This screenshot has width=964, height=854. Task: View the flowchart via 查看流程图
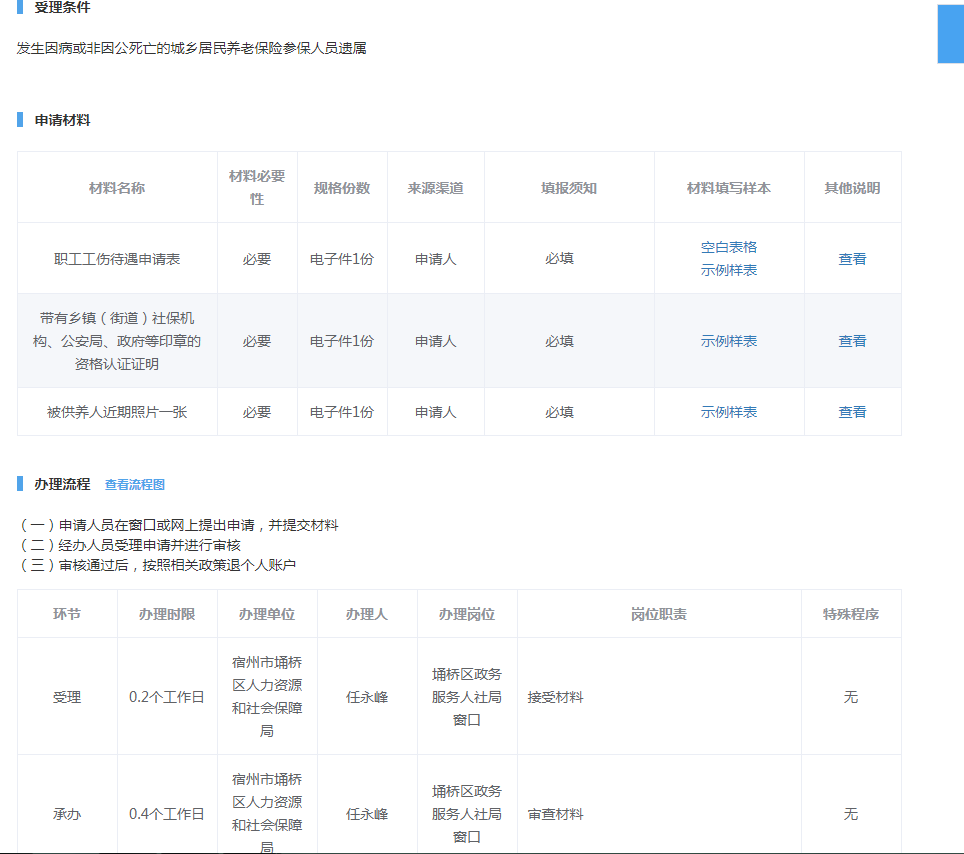[135, 485]
